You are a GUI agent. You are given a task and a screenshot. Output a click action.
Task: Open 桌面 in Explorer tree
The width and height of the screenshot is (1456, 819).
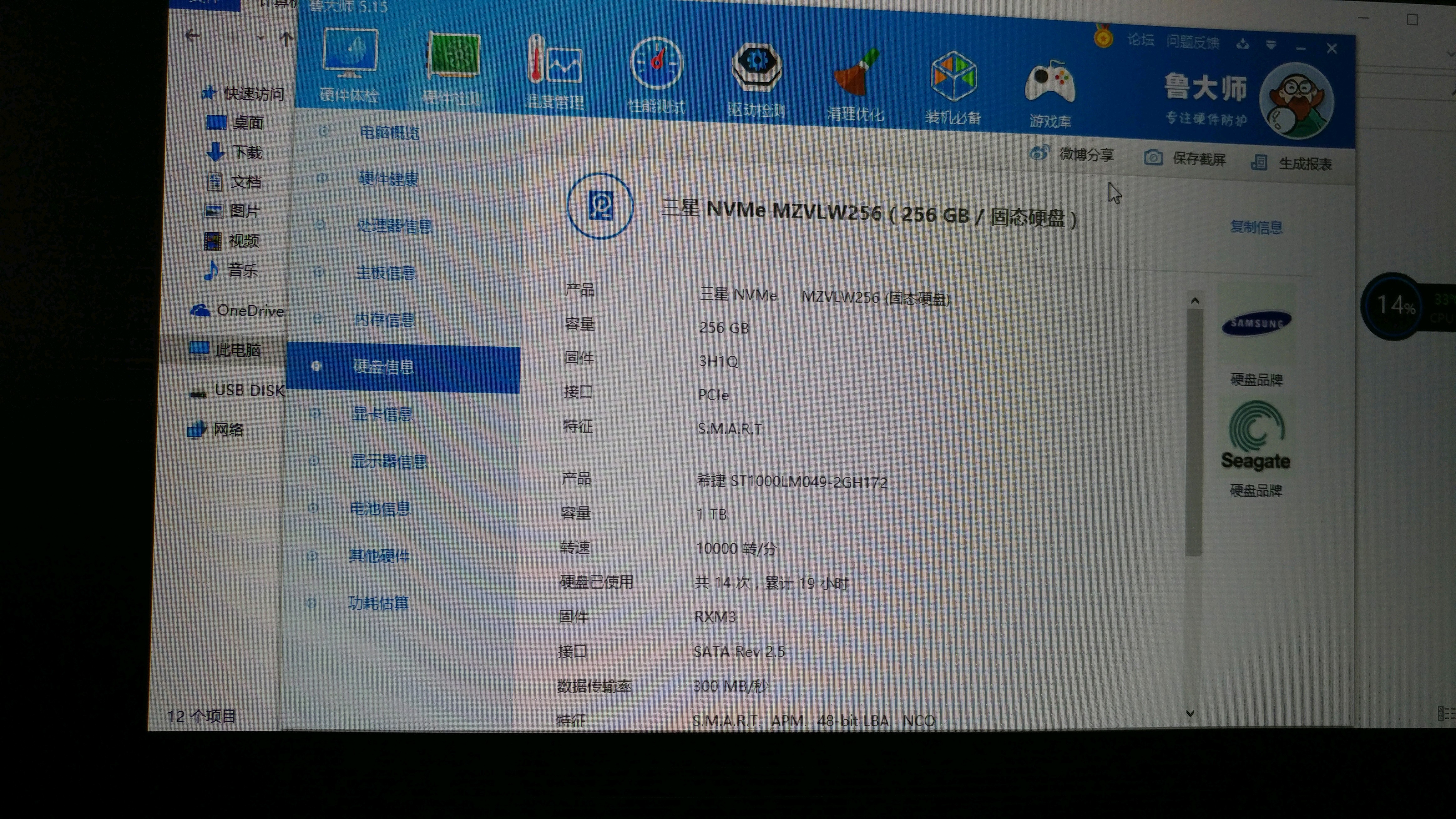(235, 123)
